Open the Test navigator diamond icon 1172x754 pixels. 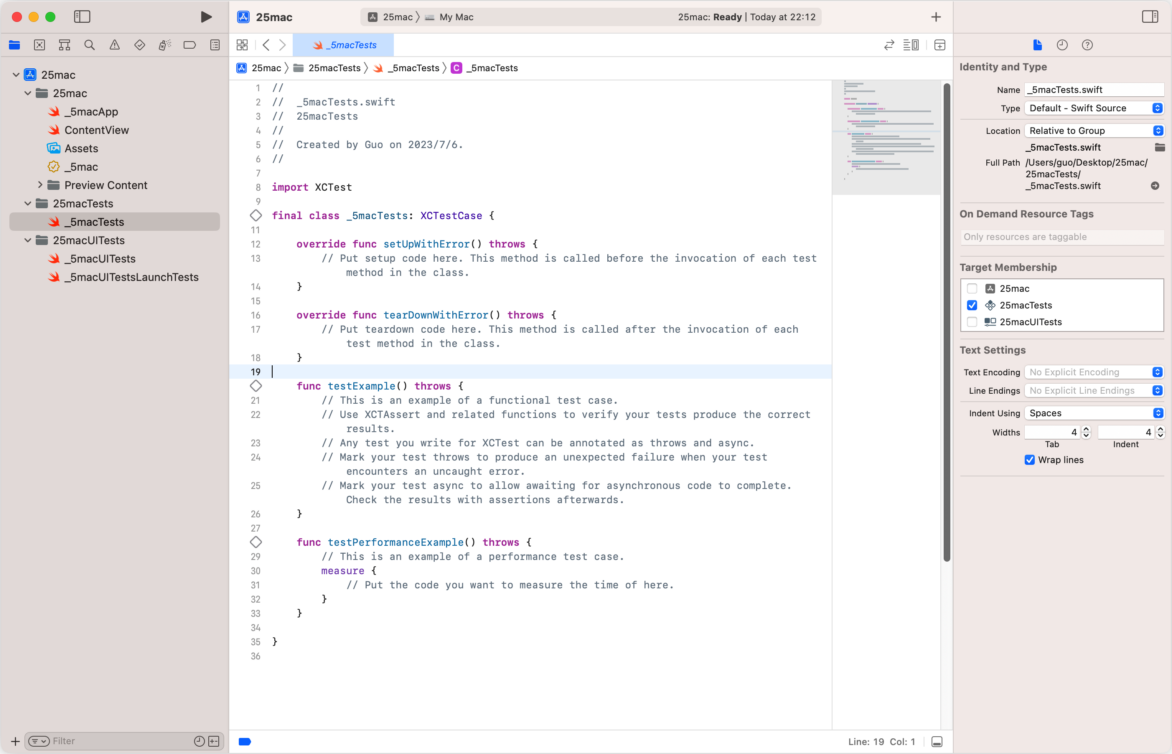tap(140, 45)
